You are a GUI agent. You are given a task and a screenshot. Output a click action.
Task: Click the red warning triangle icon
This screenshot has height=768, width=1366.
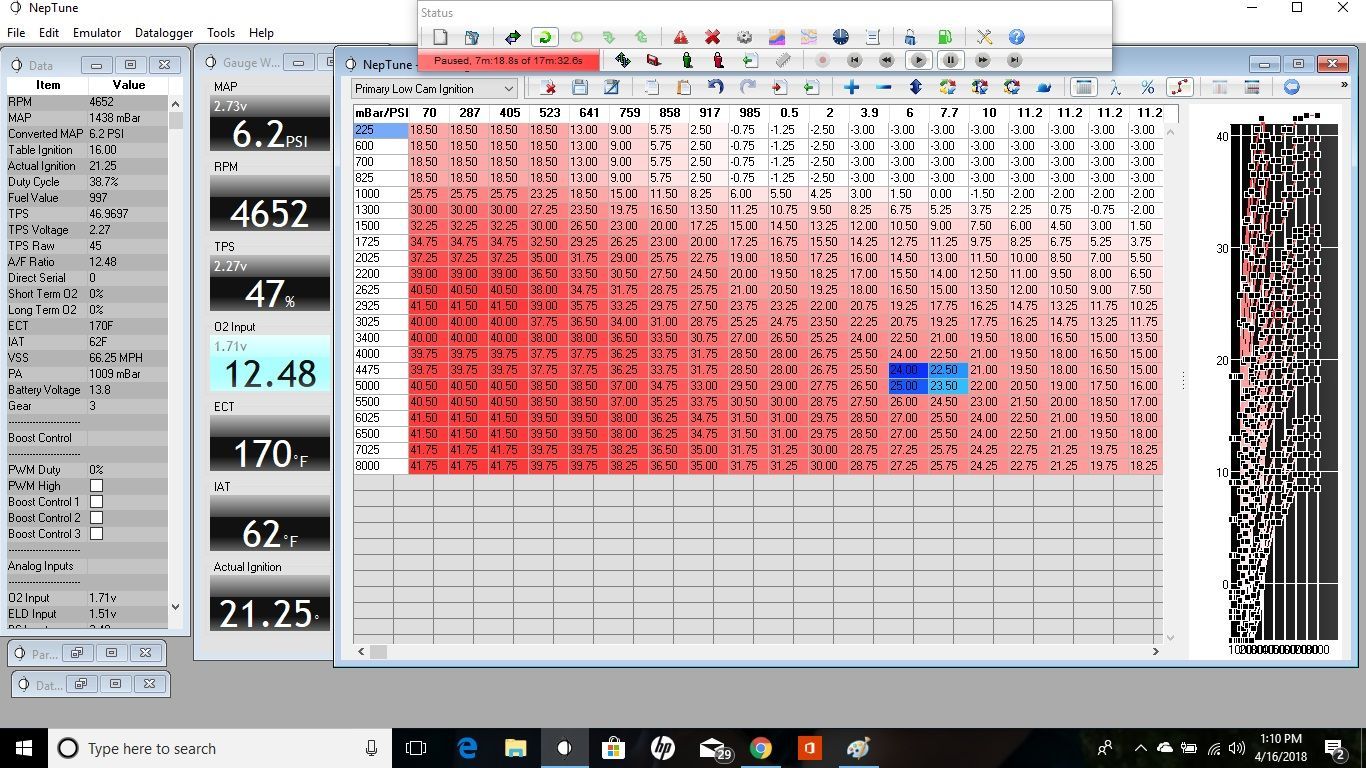click(680, 37)
